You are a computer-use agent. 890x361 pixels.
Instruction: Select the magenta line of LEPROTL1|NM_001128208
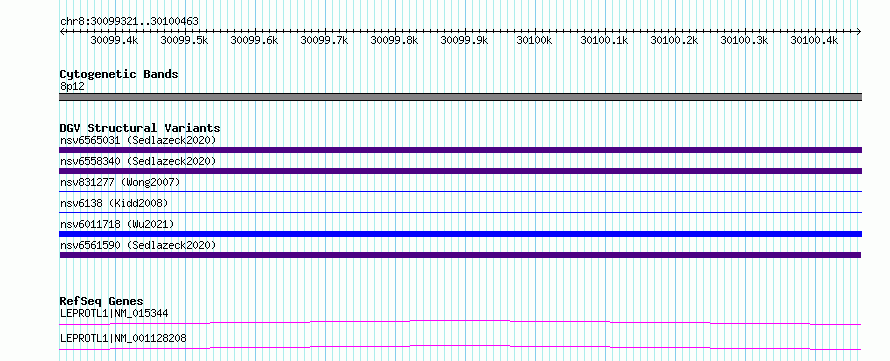point(460,347)
